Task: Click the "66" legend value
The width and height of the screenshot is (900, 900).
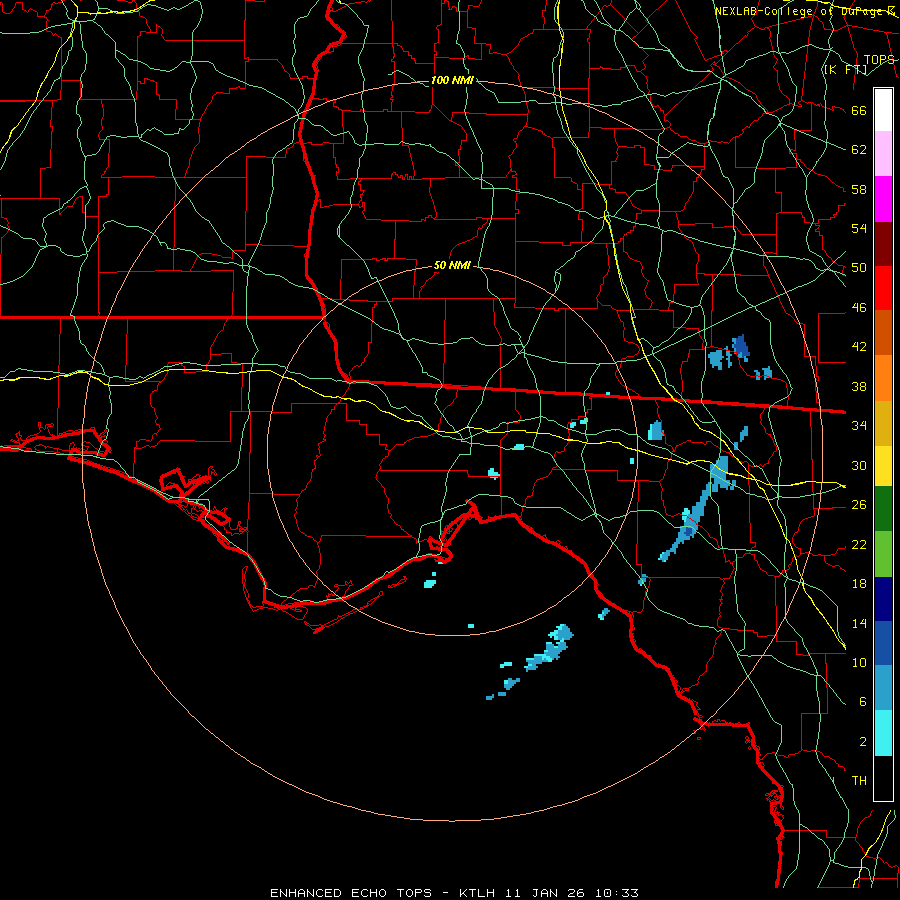Action: (x=859, y=111)
